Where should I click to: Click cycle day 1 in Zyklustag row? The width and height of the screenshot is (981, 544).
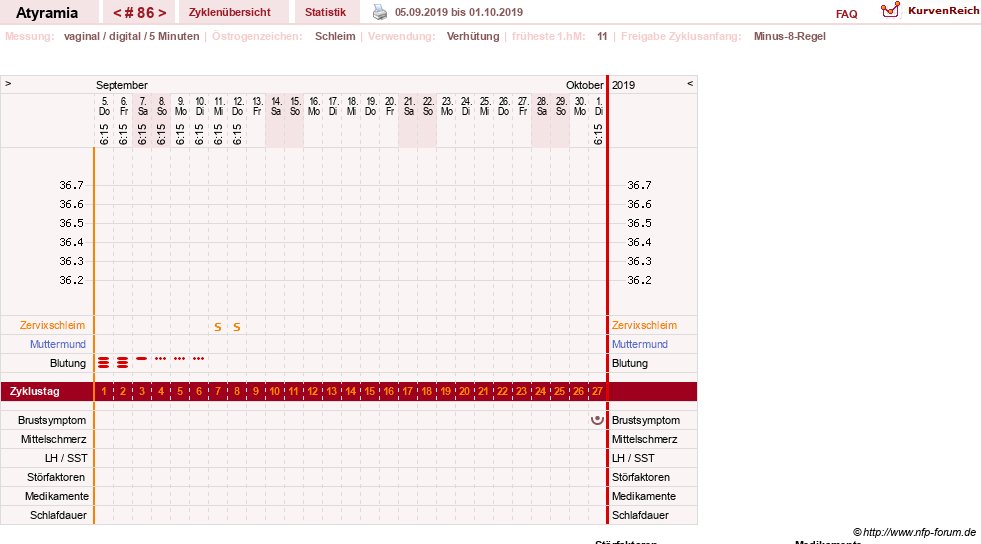tap(104, 391)
